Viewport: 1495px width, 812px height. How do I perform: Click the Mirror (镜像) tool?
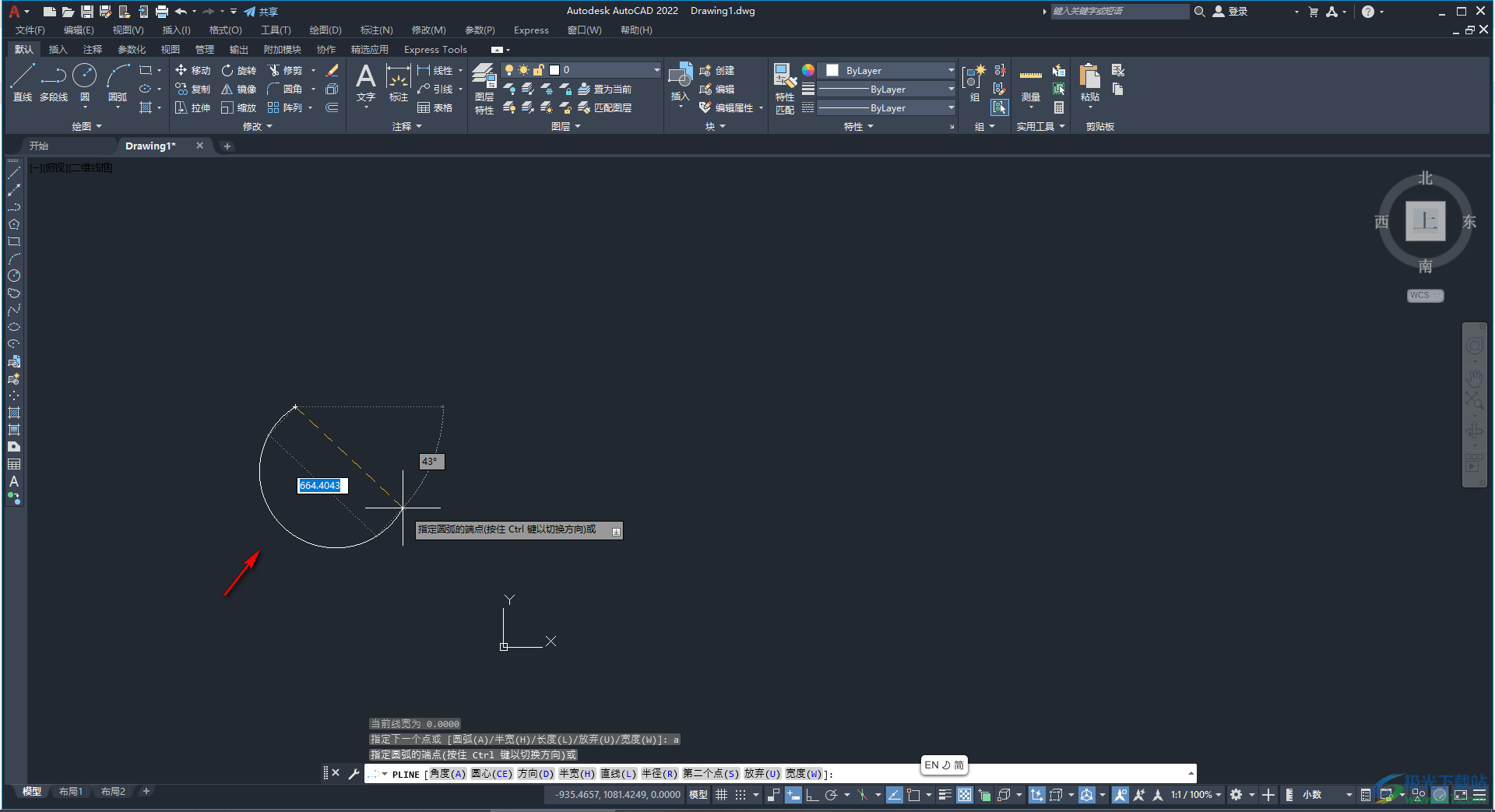pos(239,89)
